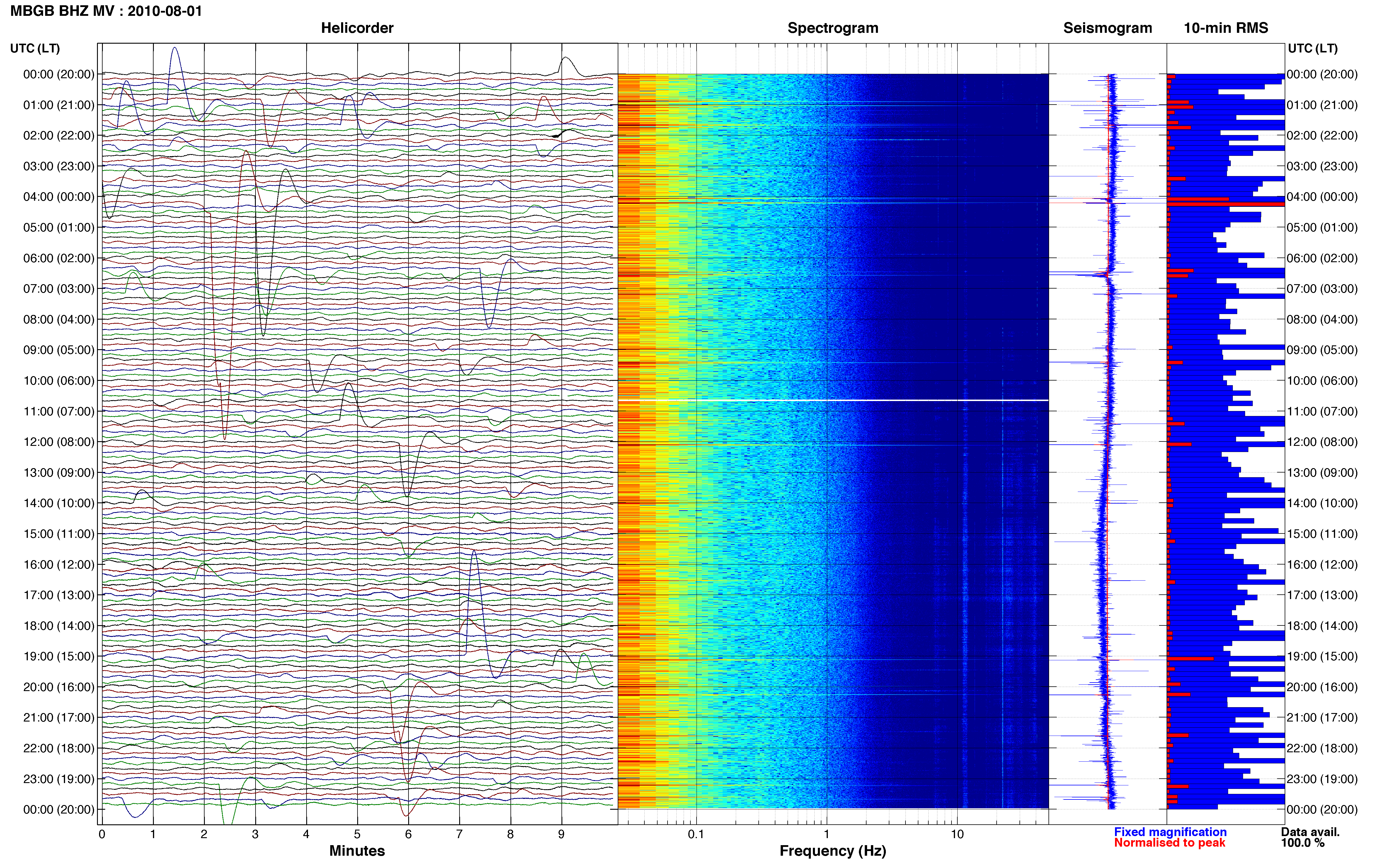
Task: Click the left time label '19:00 (15:00)'
Action: coord(59,656)
